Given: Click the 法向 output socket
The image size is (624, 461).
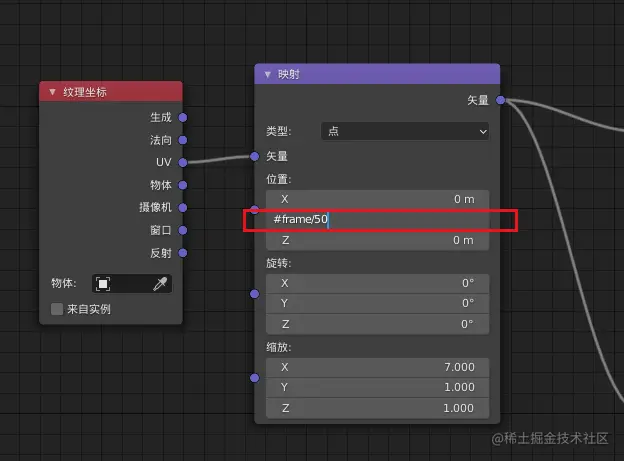Looking at the screenshot, I should coord(183,140).
